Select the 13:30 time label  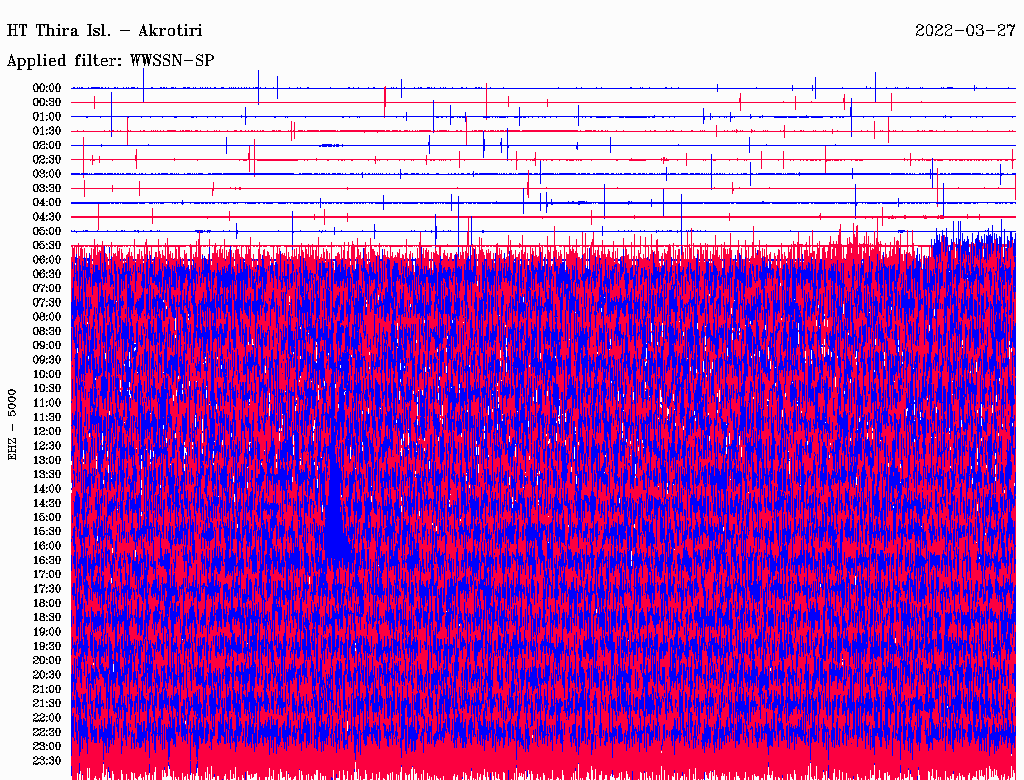[47, 475]
